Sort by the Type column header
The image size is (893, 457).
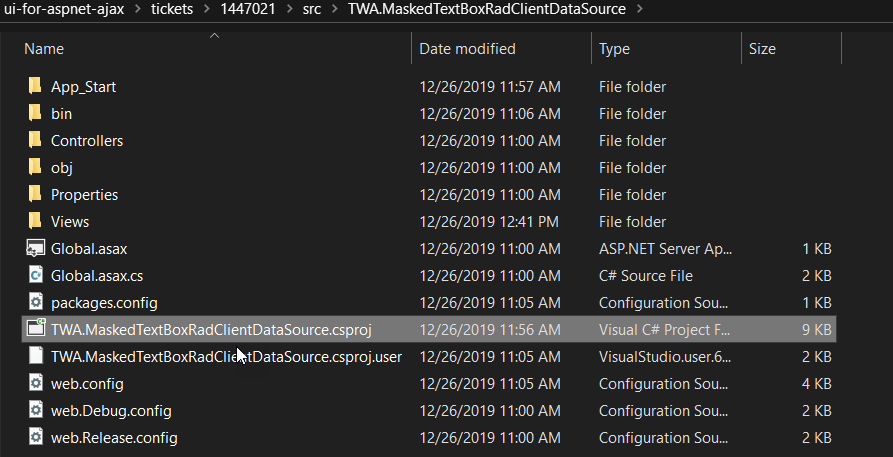click(614, 48)
